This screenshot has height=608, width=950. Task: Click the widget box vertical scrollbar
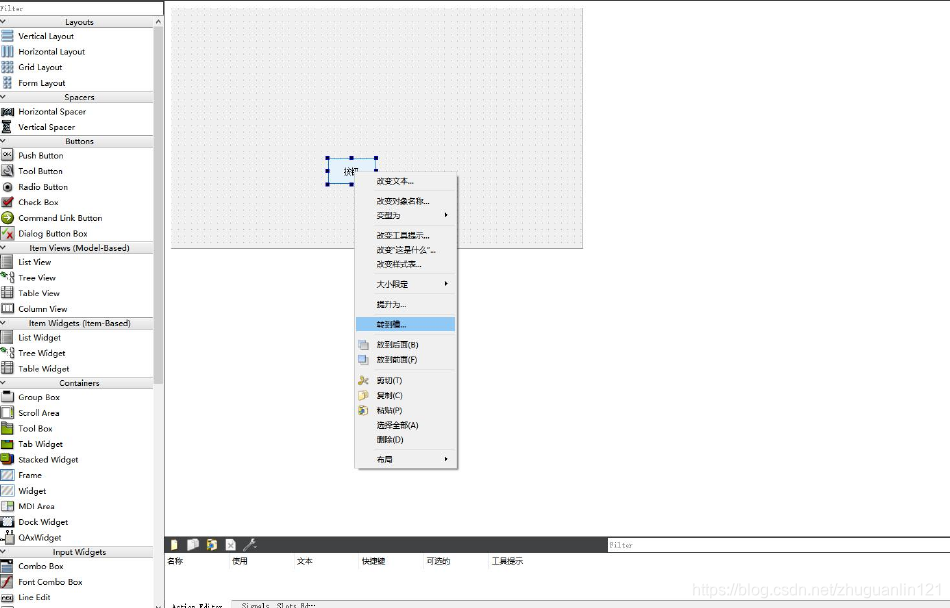[x=158, y=206]
